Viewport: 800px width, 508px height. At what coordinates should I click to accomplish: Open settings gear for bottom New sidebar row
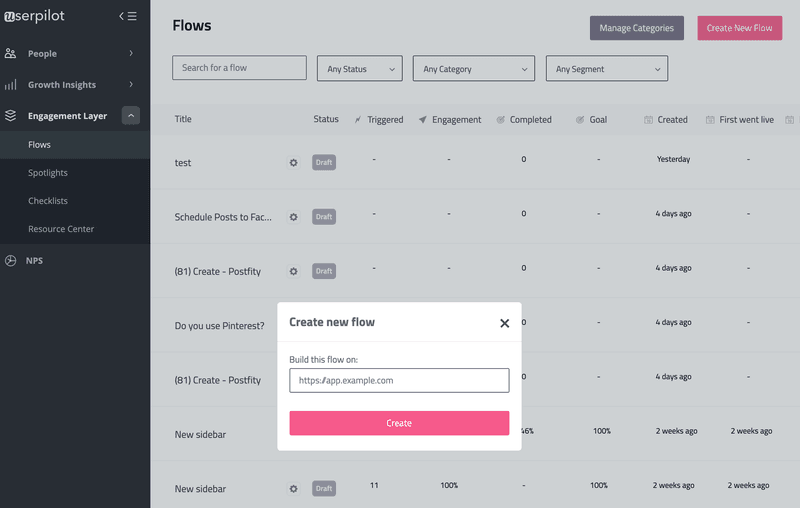(x=293, y=489)
